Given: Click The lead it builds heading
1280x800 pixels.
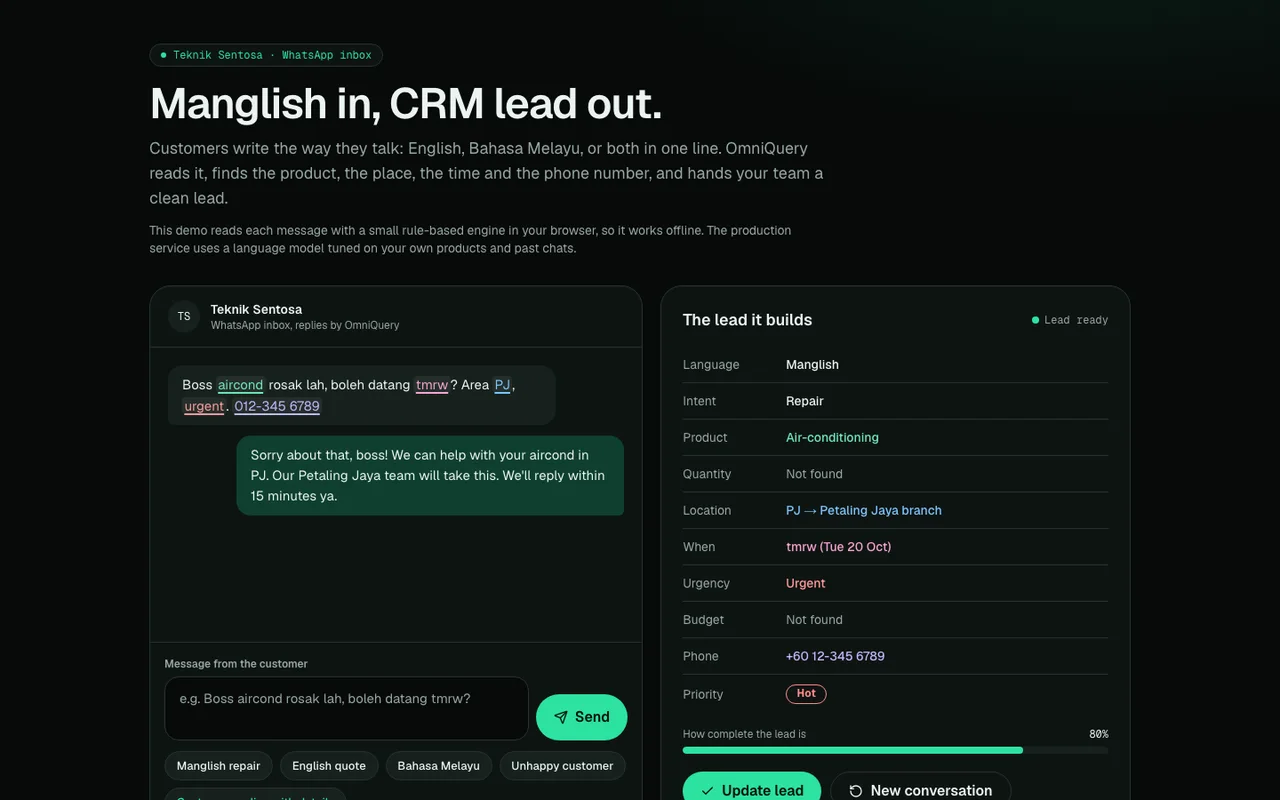Looking at the screenshot, I should [x=747, y=320].
